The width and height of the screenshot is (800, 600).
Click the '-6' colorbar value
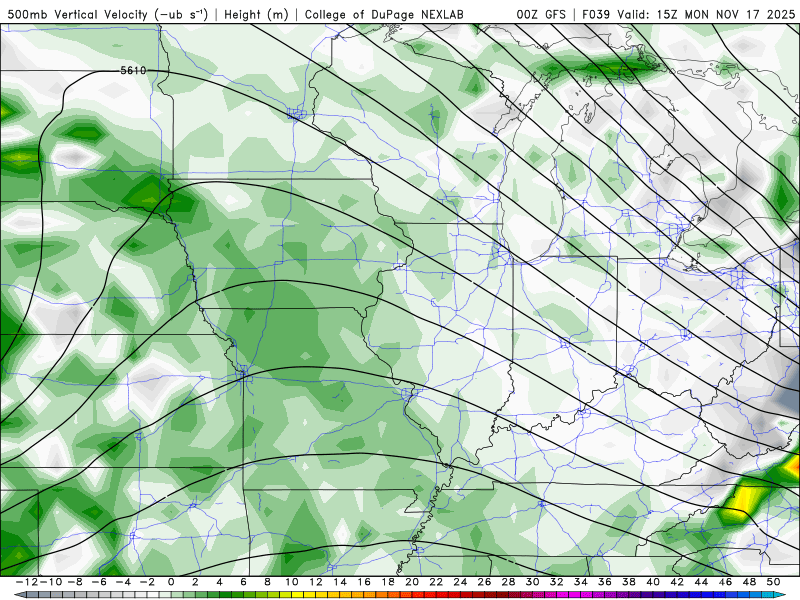(98, 582)
